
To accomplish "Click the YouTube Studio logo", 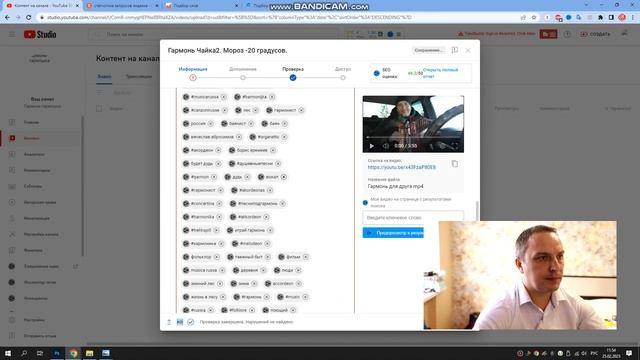I will (x=40, y=34).
